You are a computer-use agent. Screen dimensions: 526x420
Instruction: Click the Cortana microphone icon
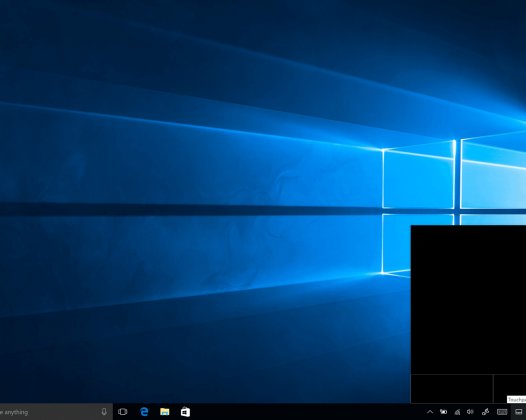(104, 412)
